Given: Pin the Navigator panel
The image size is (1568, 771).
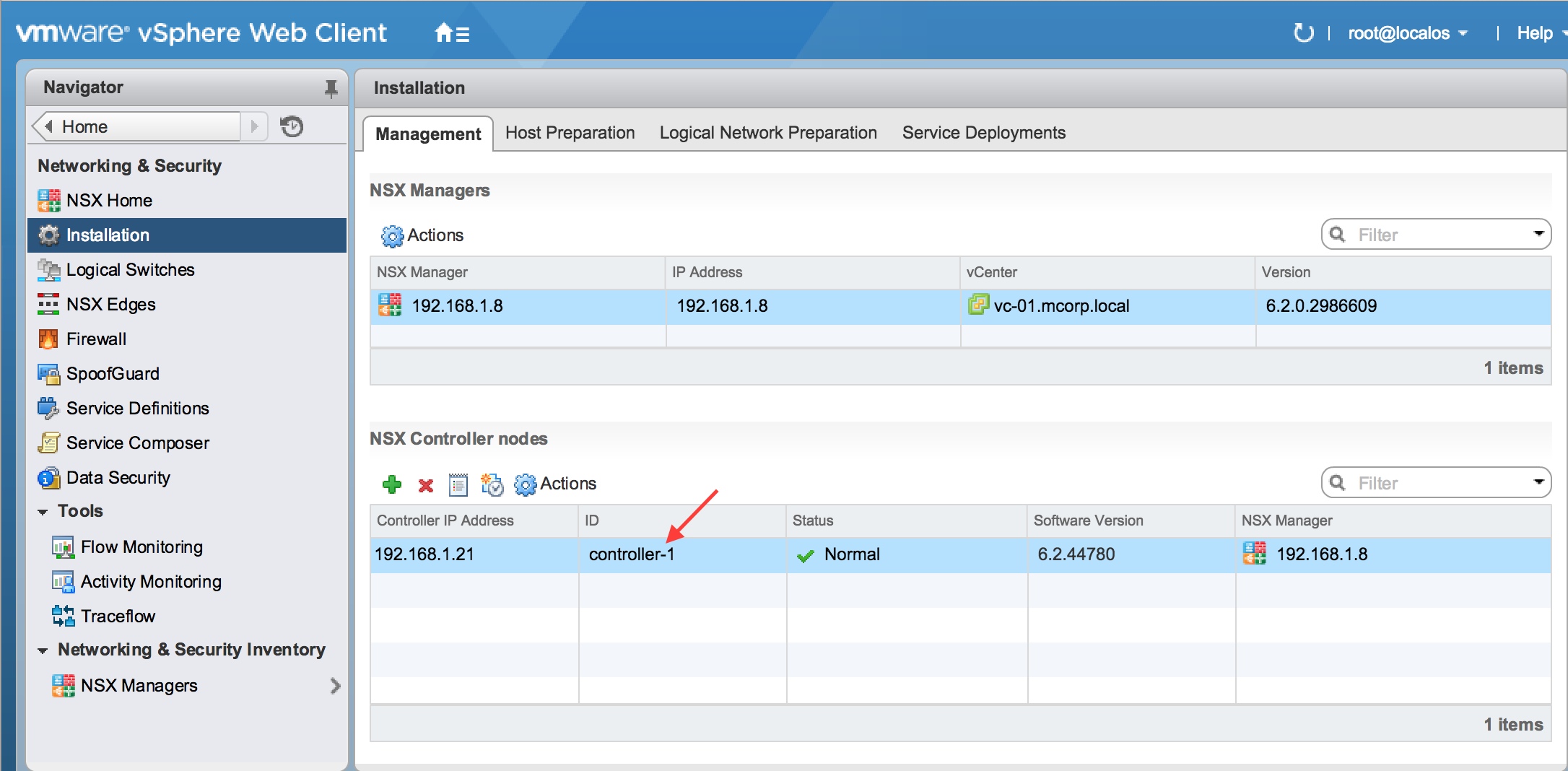Looking at the screenshot, I should (x=331, y=88).
